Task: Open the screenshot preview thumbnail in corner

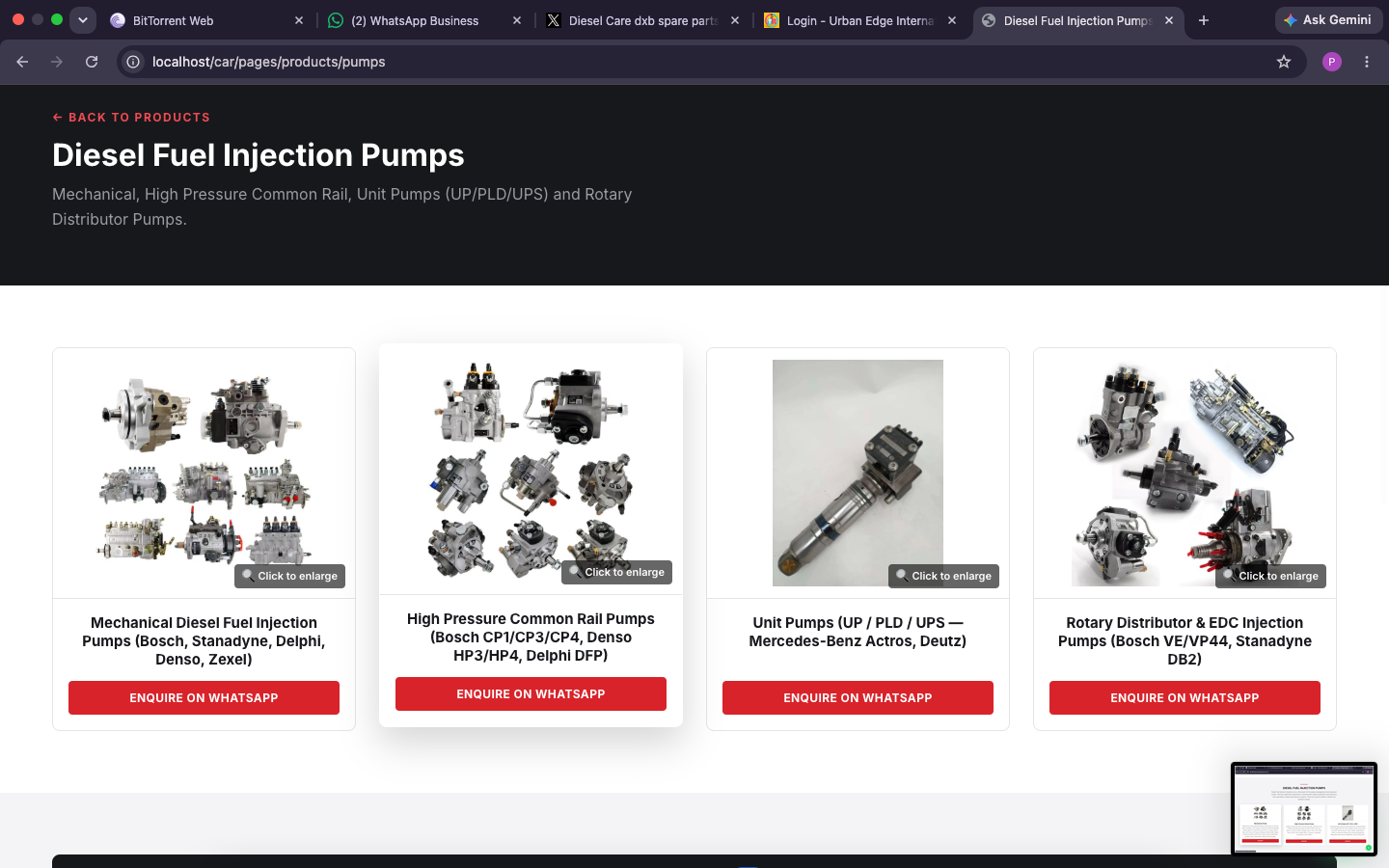Action: pyautogui.click(x=1304, y=809)
